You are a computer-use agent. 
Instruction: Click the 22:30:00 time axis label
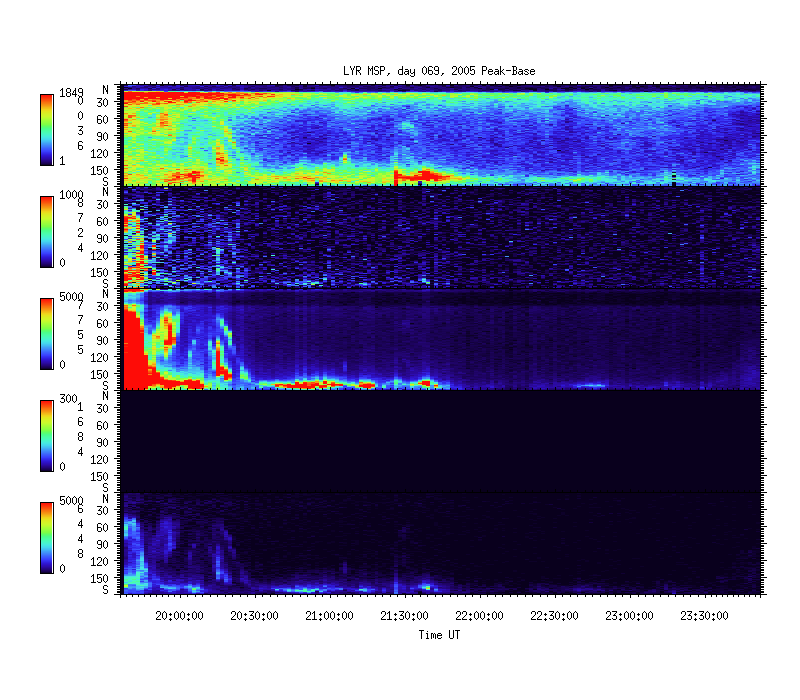(x=554, y=616)
